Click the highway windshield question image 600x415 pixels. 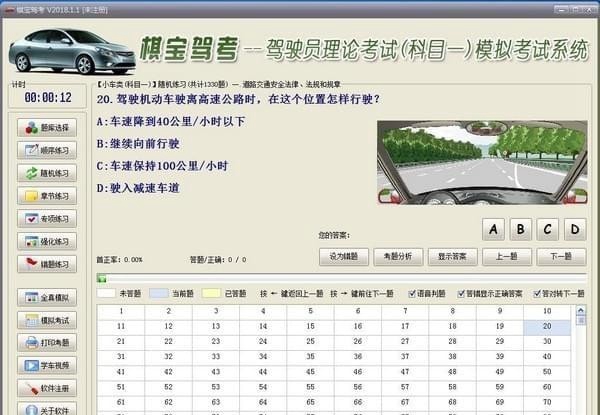[482, 162]
